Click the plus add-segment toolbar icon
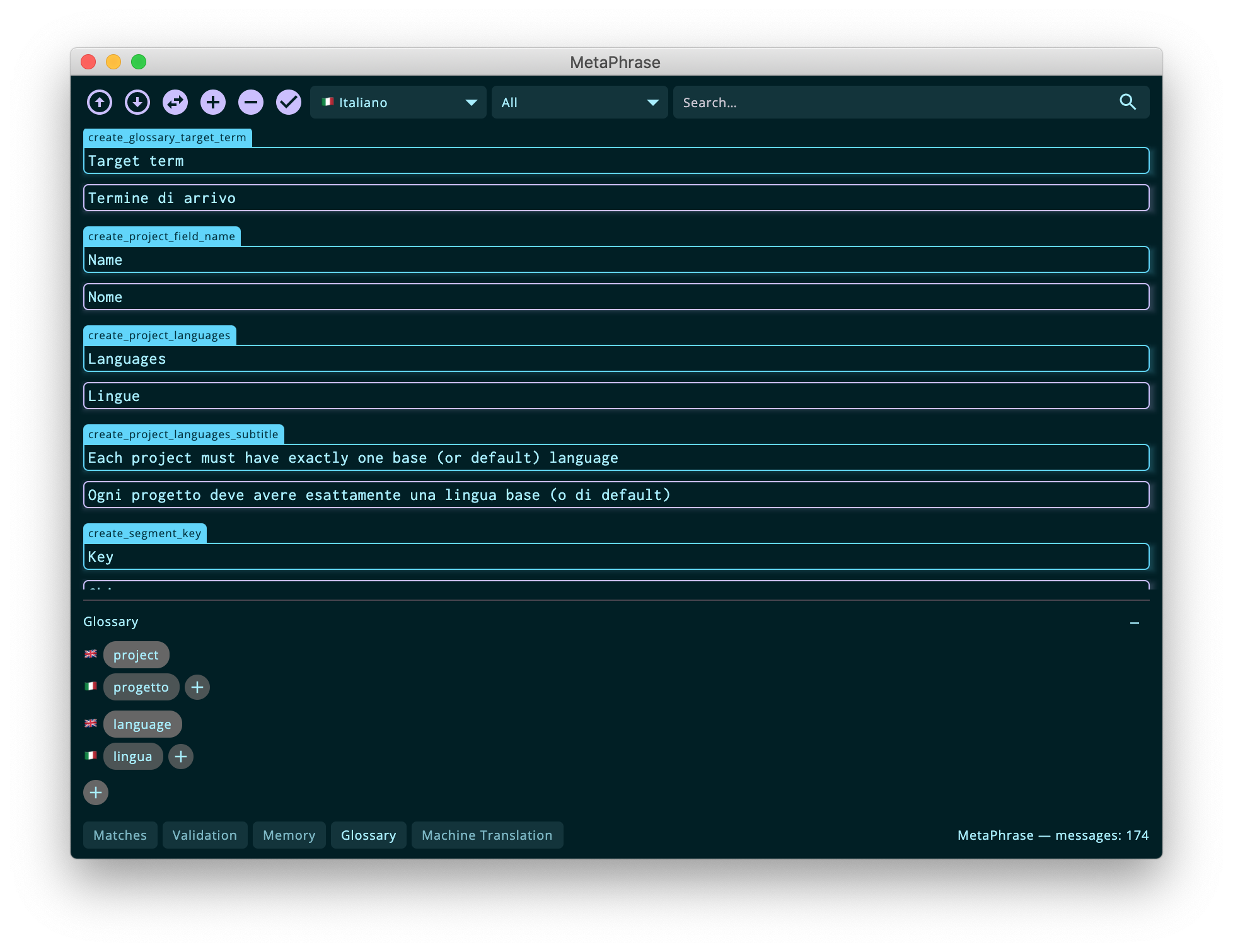This screenshot has height=952, width=1233. [x=213, y=102]
